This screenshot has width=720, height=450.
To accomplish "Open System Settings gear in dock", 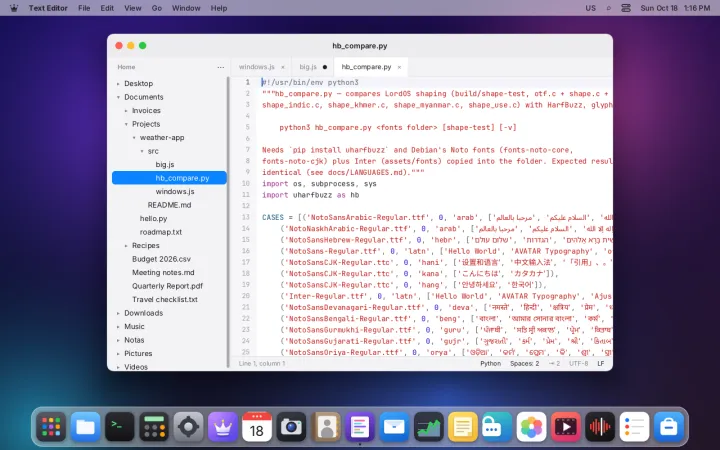I will tap(188, 427).
